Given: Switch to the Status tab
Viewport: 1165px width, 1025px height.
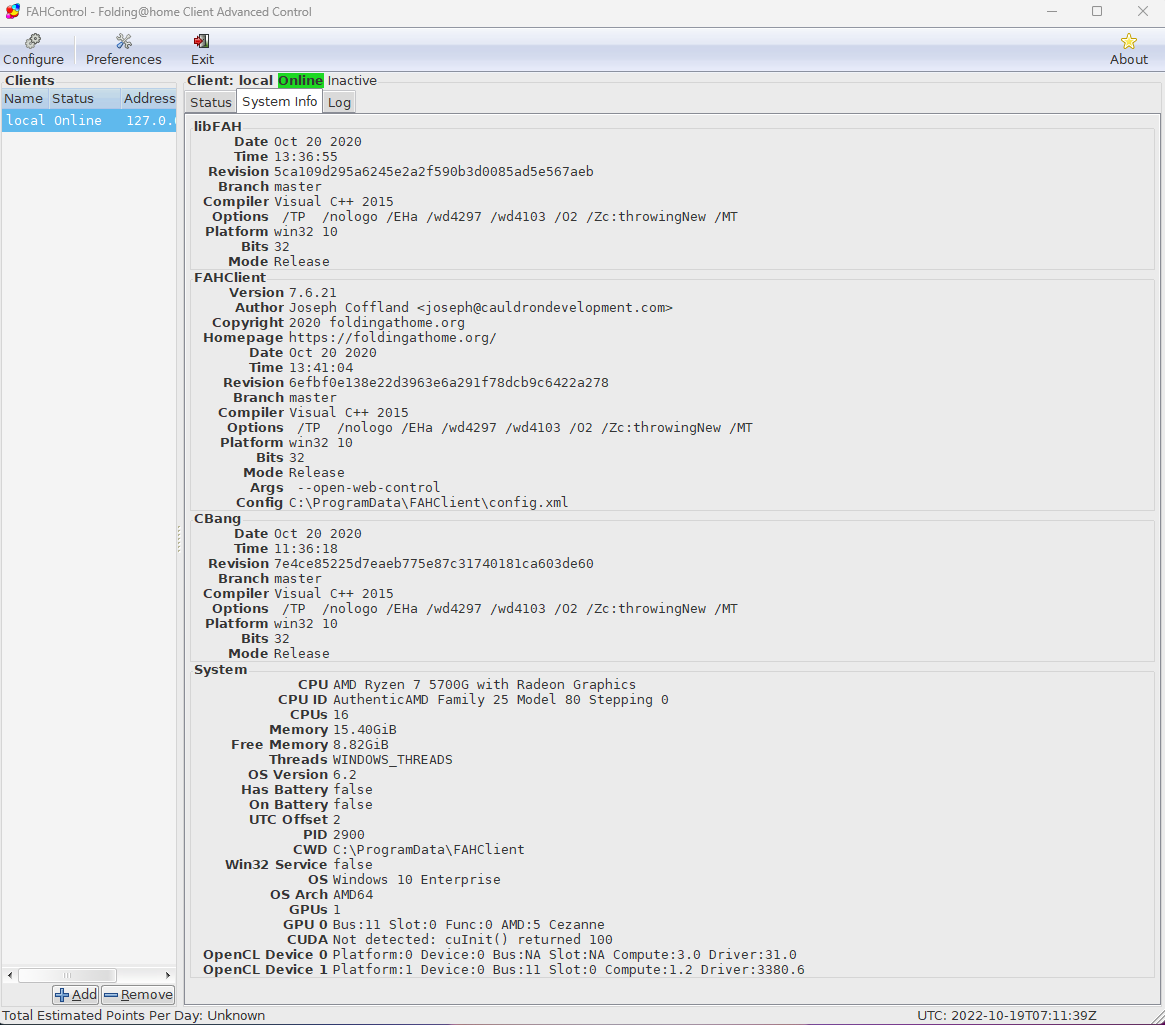Looking at the screenshot, I should coord(211,102).
